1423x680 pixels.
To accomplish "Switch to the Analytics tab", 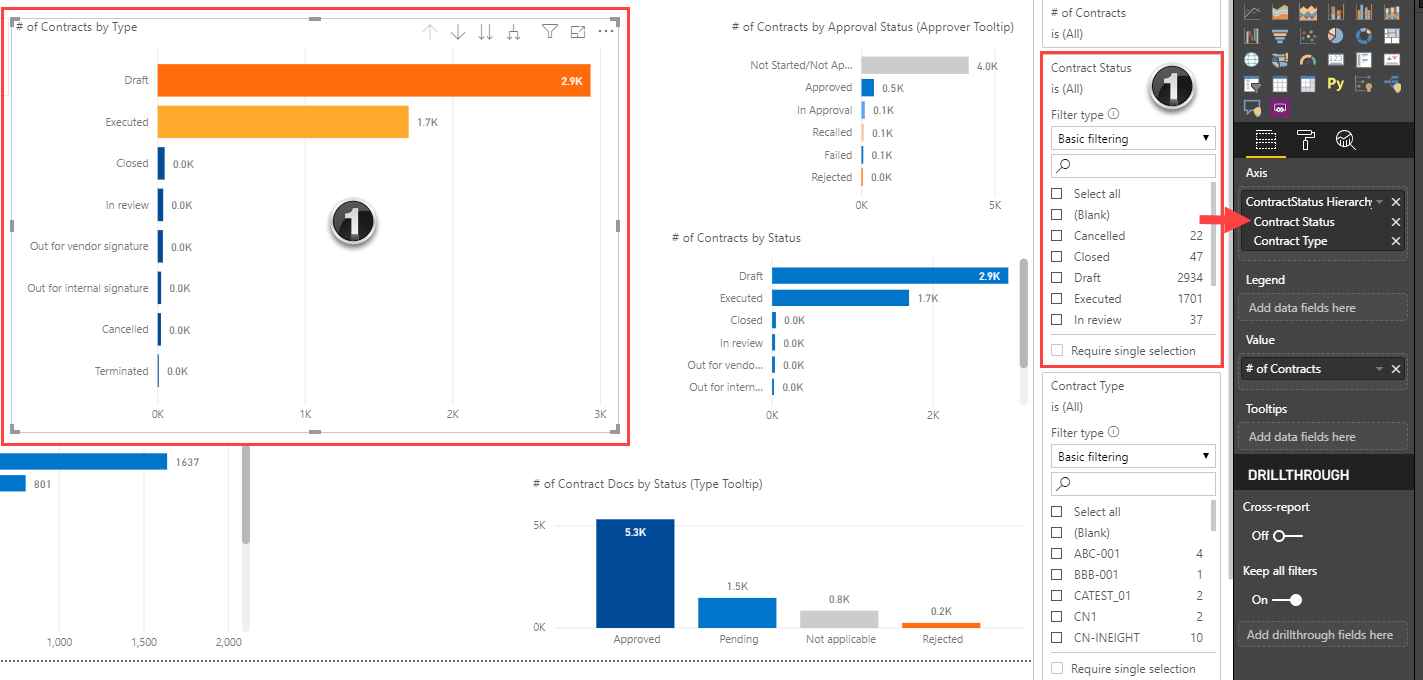I will point(1346,140).
